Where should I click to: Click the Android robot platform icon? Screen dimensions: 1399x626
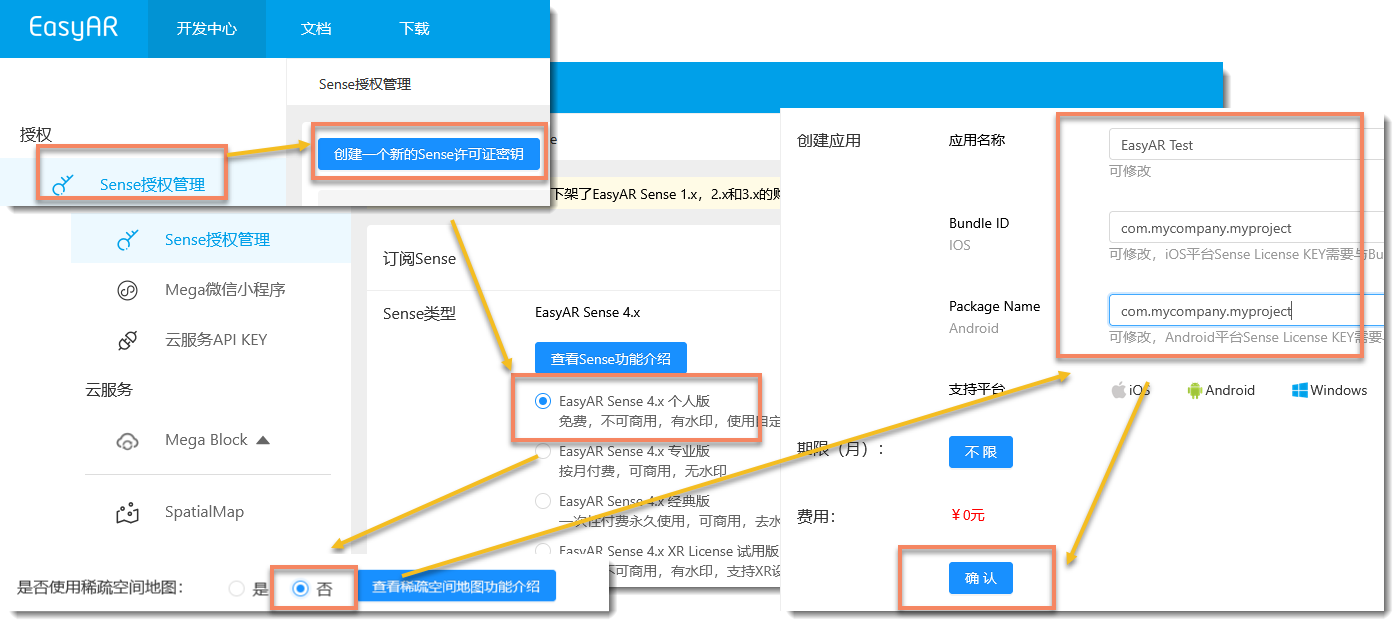pos(1194,391)
